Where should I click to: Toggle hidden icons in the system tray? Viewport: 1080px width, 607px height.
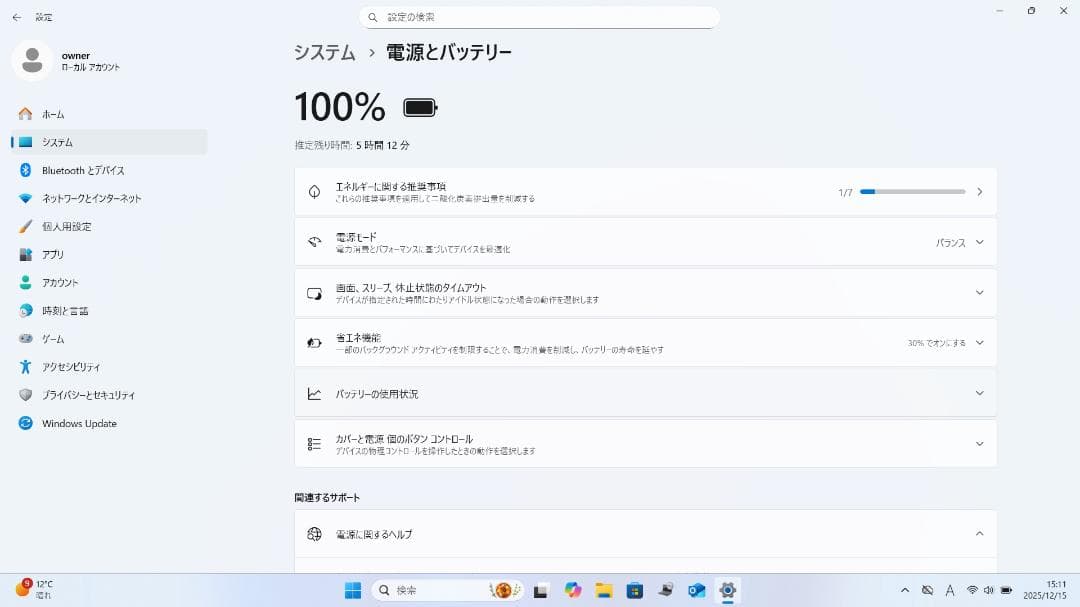click(904, 590)
